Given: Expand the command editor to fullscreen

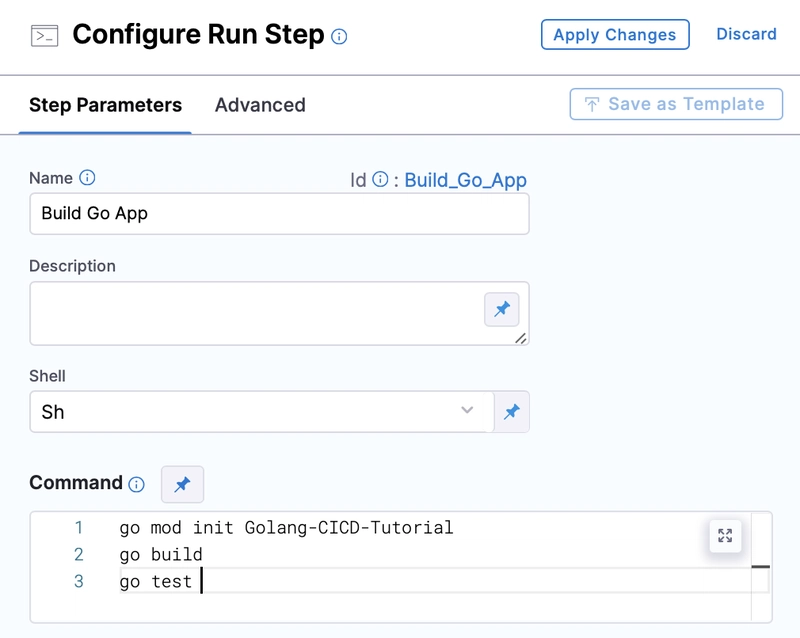Looking at the screenshot, I should pyautogui.click(x=725, y=535).
